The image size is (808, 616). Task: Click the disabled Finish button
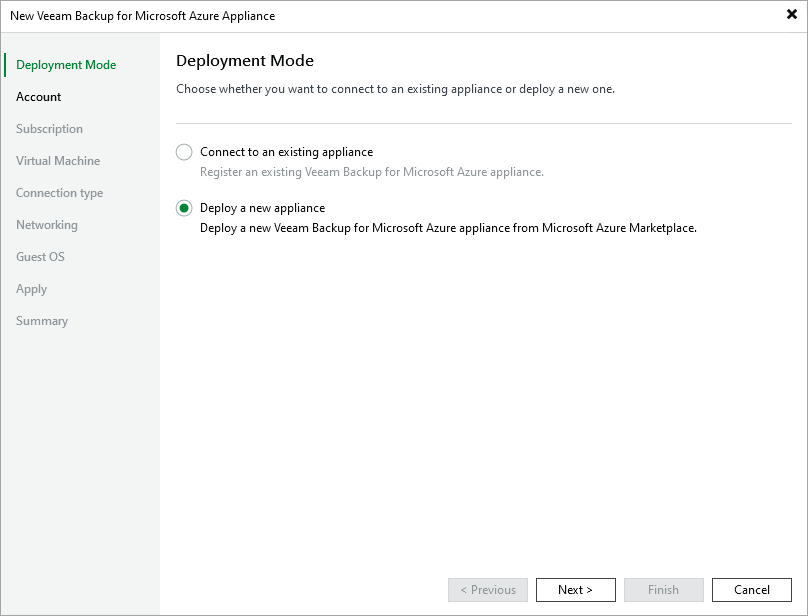[x=664, y=590]
